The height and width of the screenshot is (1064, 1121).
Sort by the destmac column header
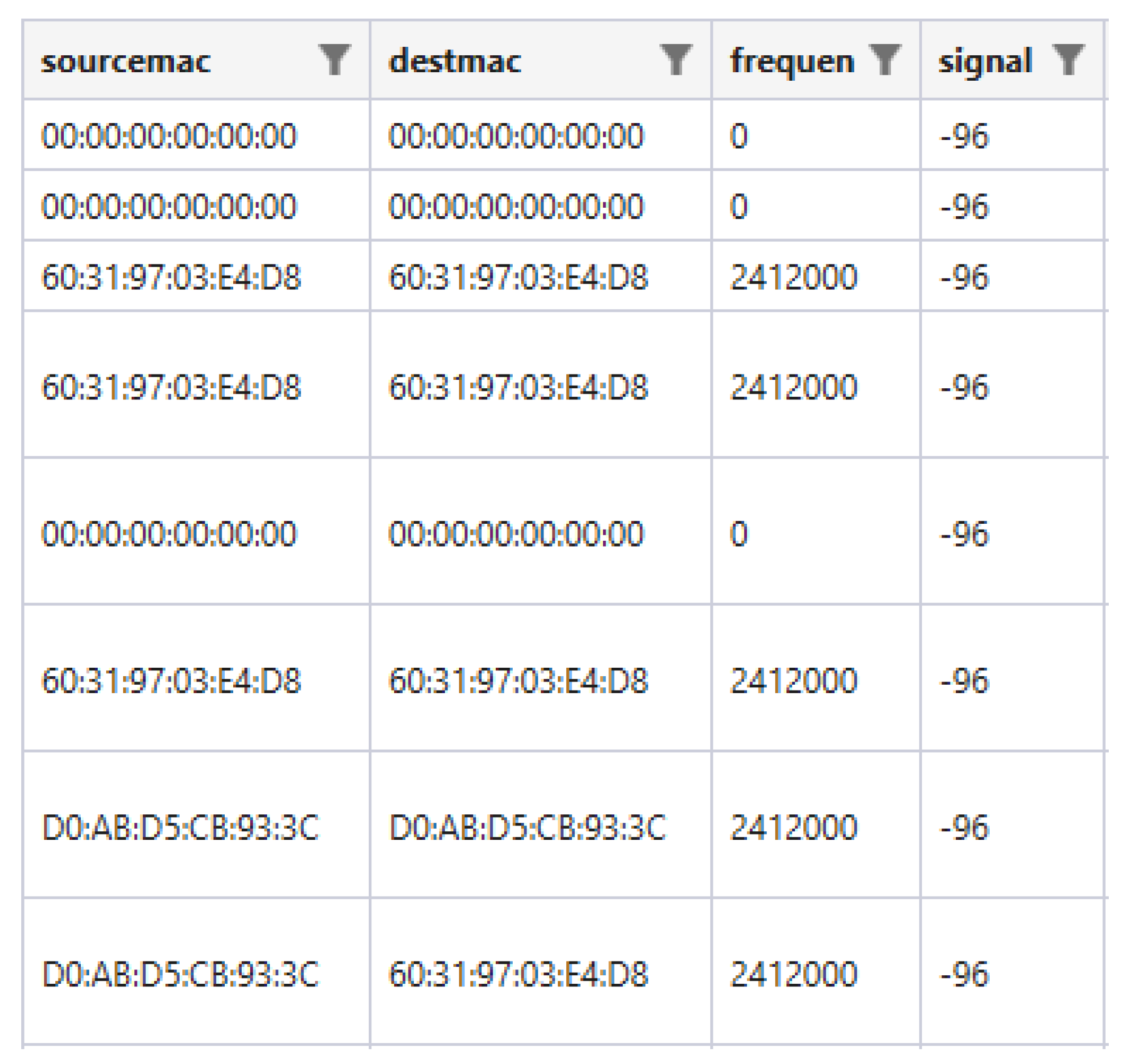[x=455, y=61]
